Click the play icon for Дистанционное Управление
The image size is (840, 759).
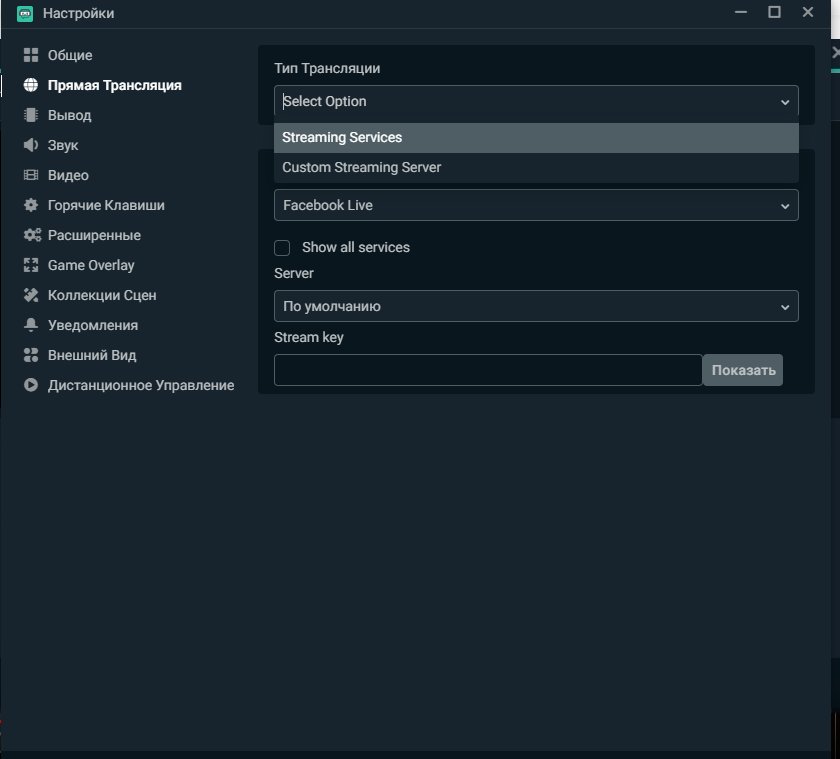click(30, 385)
